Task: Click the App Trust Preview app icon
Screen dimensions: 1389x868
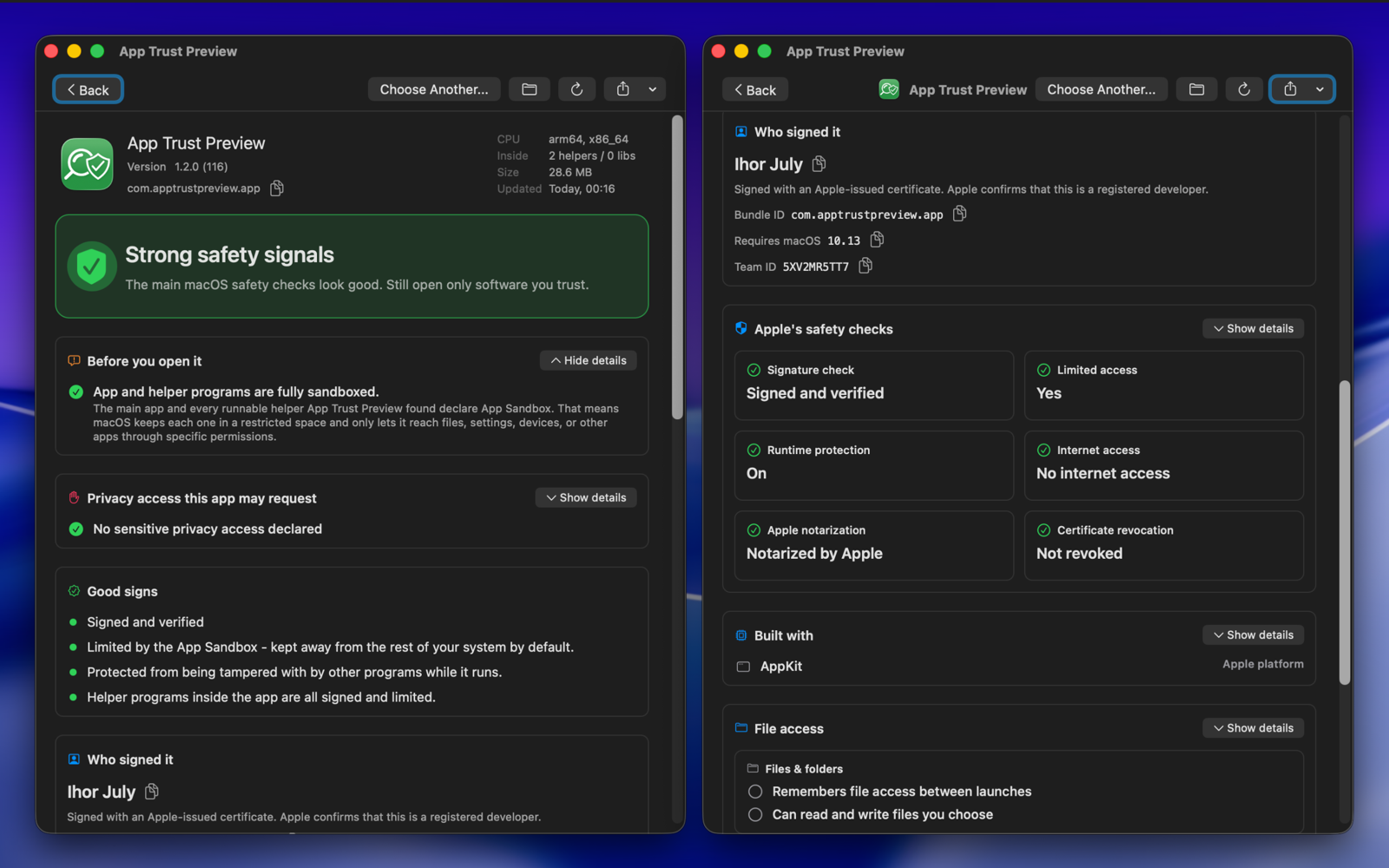Action: click(x=87, y=163)
